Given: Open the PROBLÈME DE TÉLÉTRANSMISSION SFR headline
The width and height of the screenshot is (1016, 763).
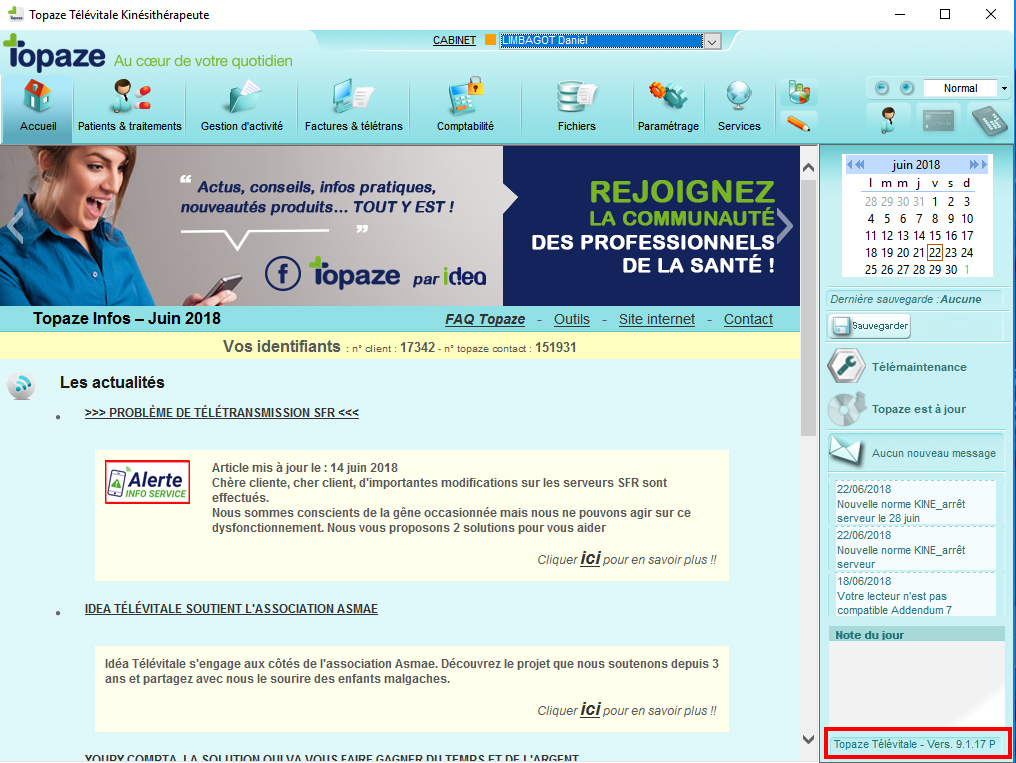Looking at the screenshot, I should tap(222, 413).
